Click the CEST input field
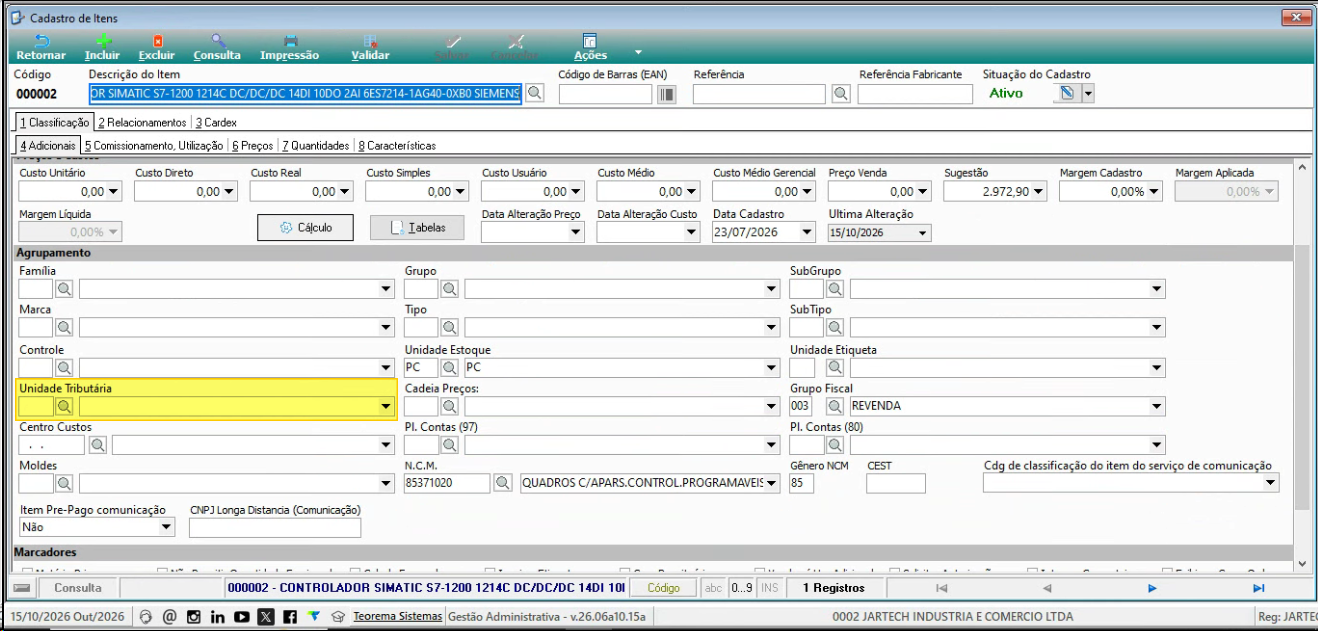Viewport: 1318px width, 631px height. pos(896,484)
